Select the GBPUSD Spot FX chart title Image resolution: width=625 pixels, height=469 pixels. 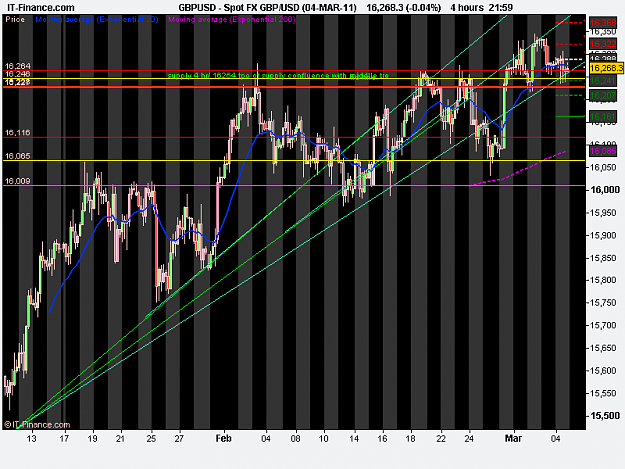click(x=267, y=8)
